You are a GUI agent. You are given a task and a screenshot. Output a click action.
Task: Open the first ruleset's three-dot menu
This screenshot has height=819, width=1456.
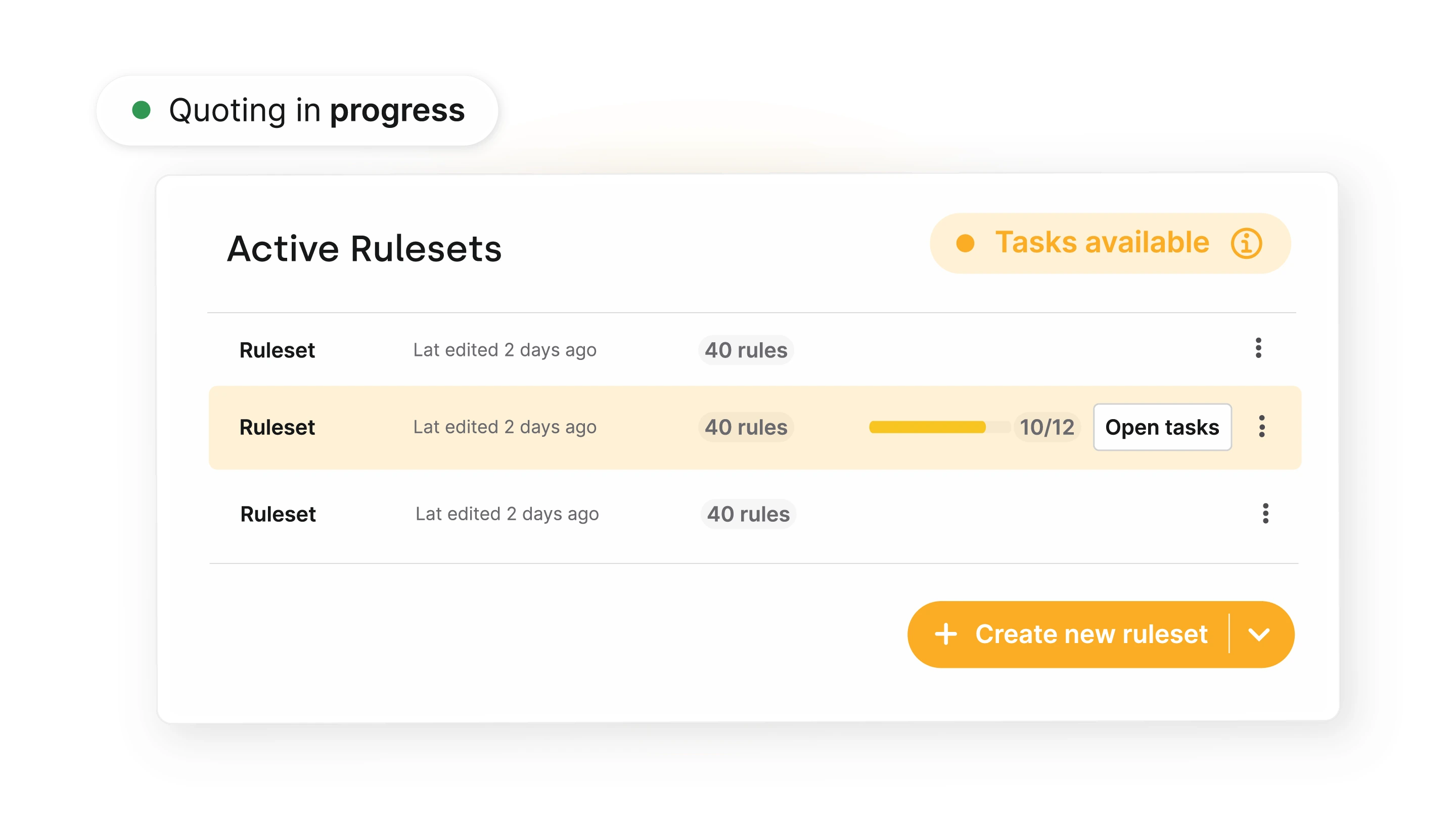point(1258,348)
